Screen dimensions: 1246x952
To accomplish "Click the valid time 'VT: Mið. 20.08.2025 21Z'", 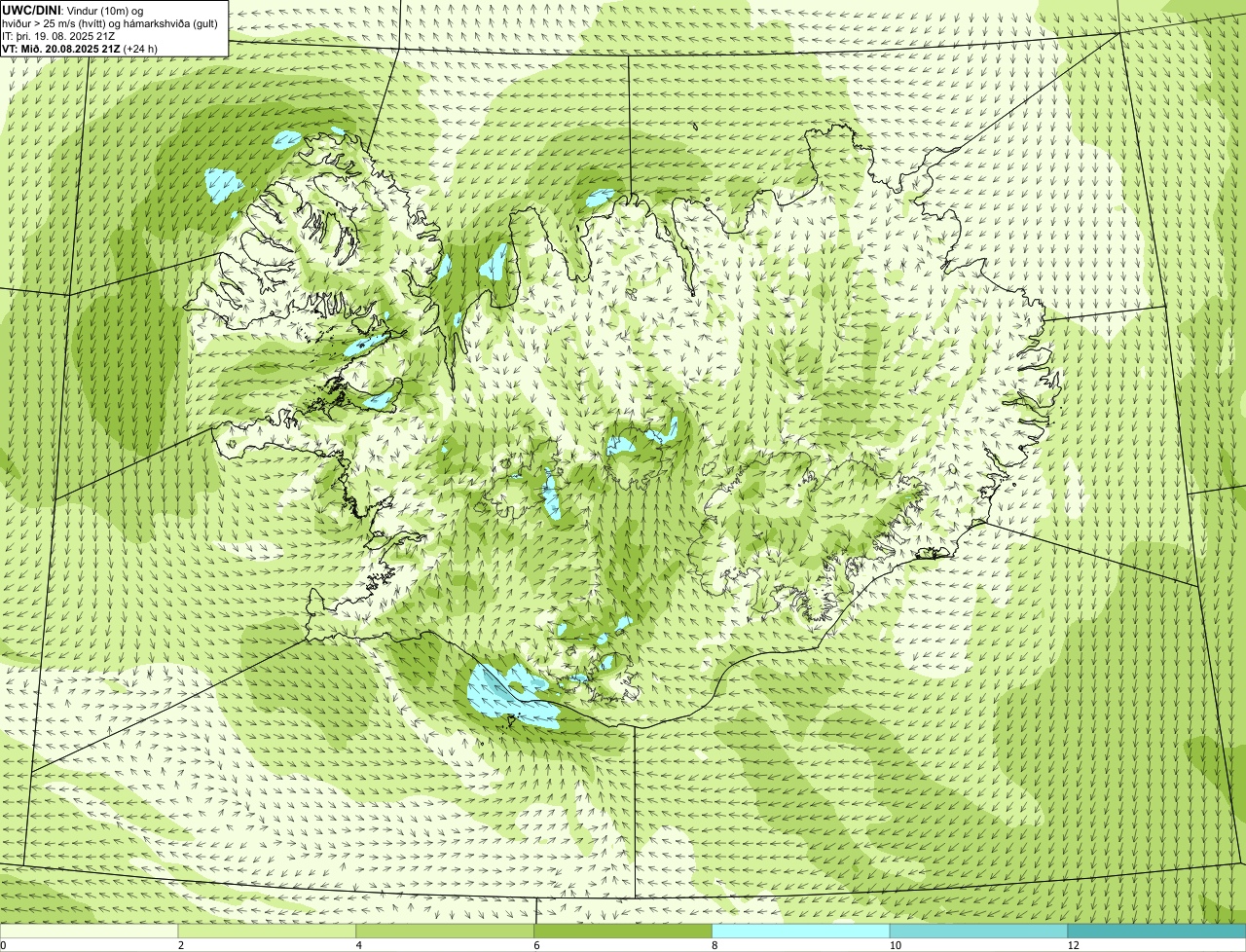I will click(x=62, y=48).
